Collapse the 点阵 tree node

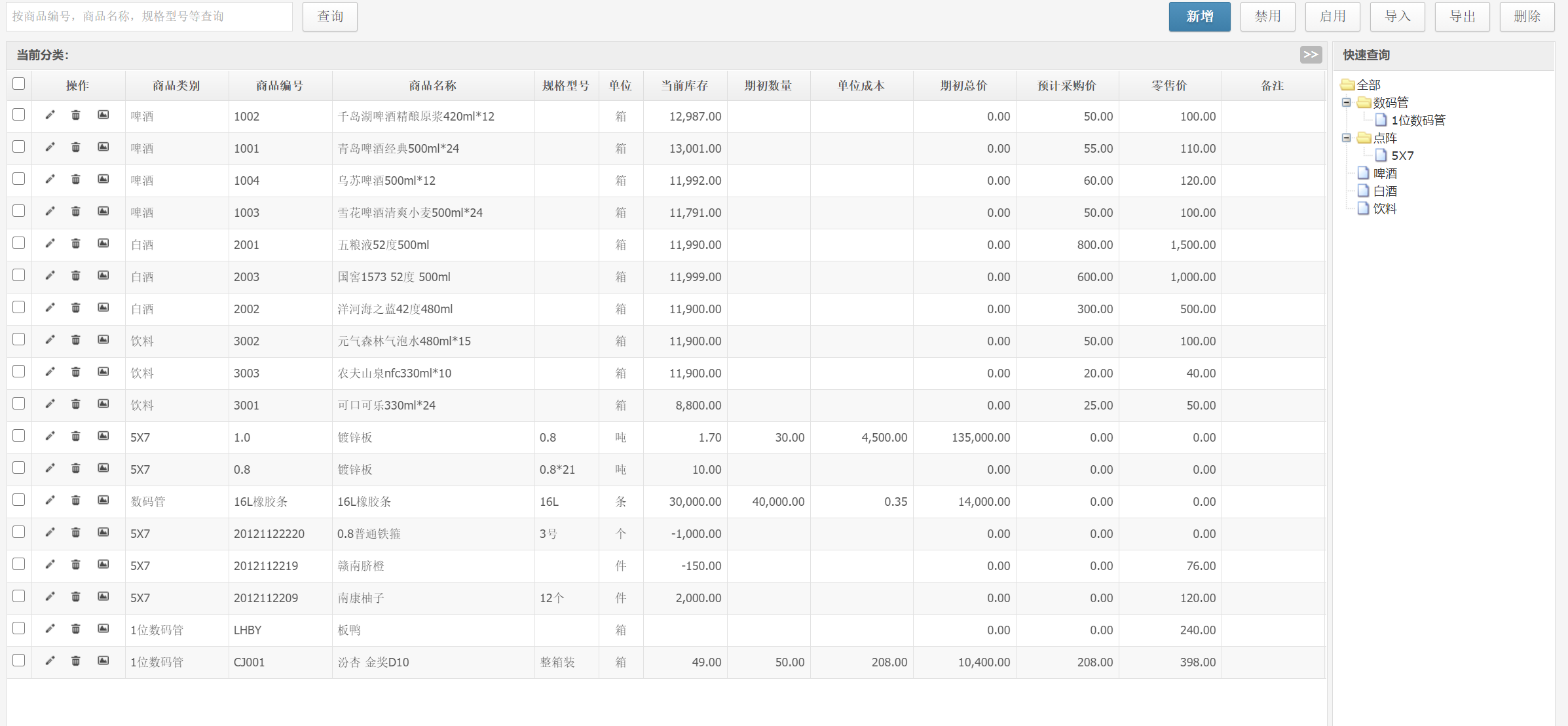pyautogui.click(x=1347, y=138)
